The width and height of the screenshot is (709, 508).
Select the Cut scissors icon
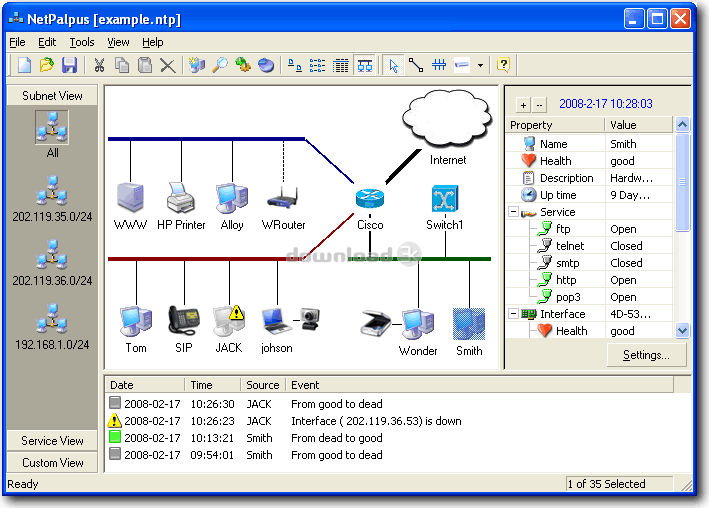click(x=99, y=65)
